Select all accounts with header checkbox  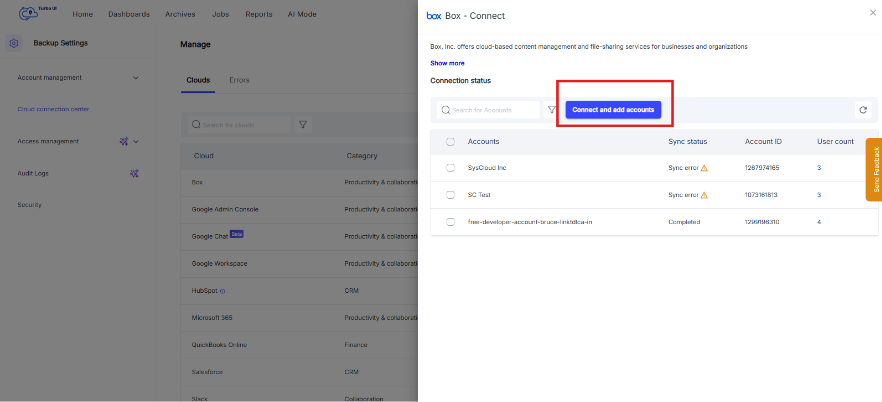(450, 142)
